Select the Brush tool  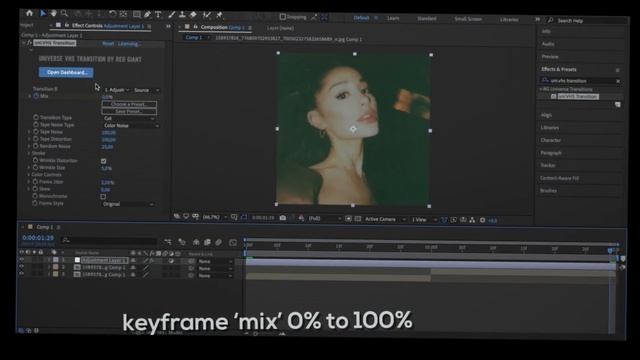pos(171,15)
